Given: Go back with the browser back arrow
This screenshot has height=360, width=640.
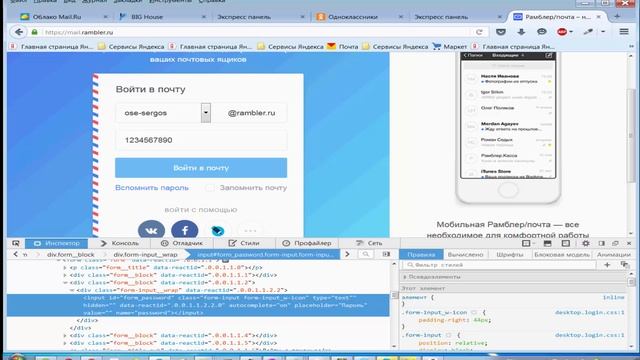Looking at the screenshot, I should 18,32.
